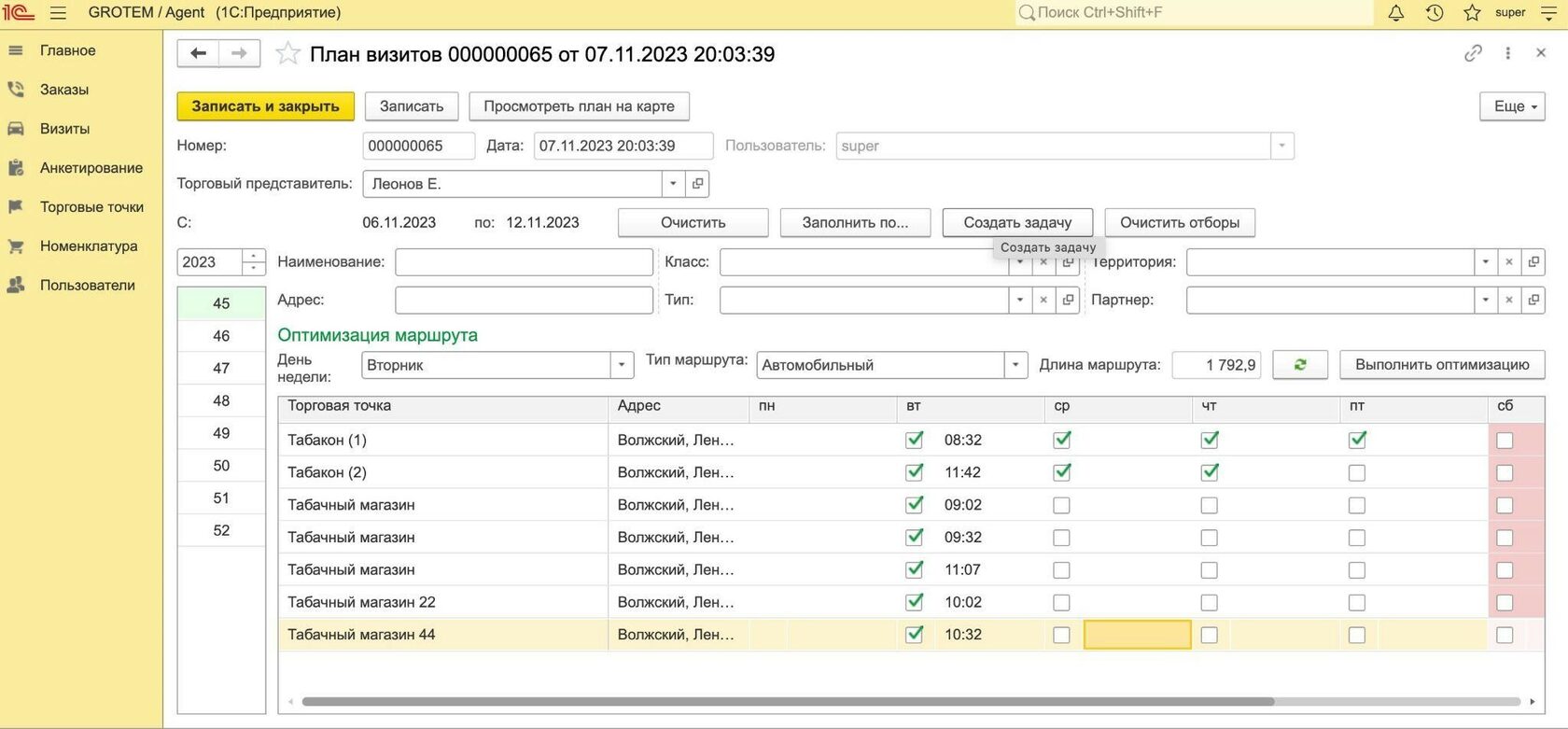Add plan to favorites star

tap(287, 53)
